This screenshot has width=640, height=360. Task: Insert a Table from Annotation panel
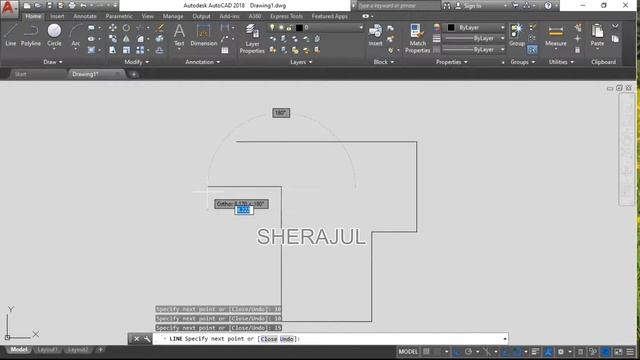click(225, 50)
